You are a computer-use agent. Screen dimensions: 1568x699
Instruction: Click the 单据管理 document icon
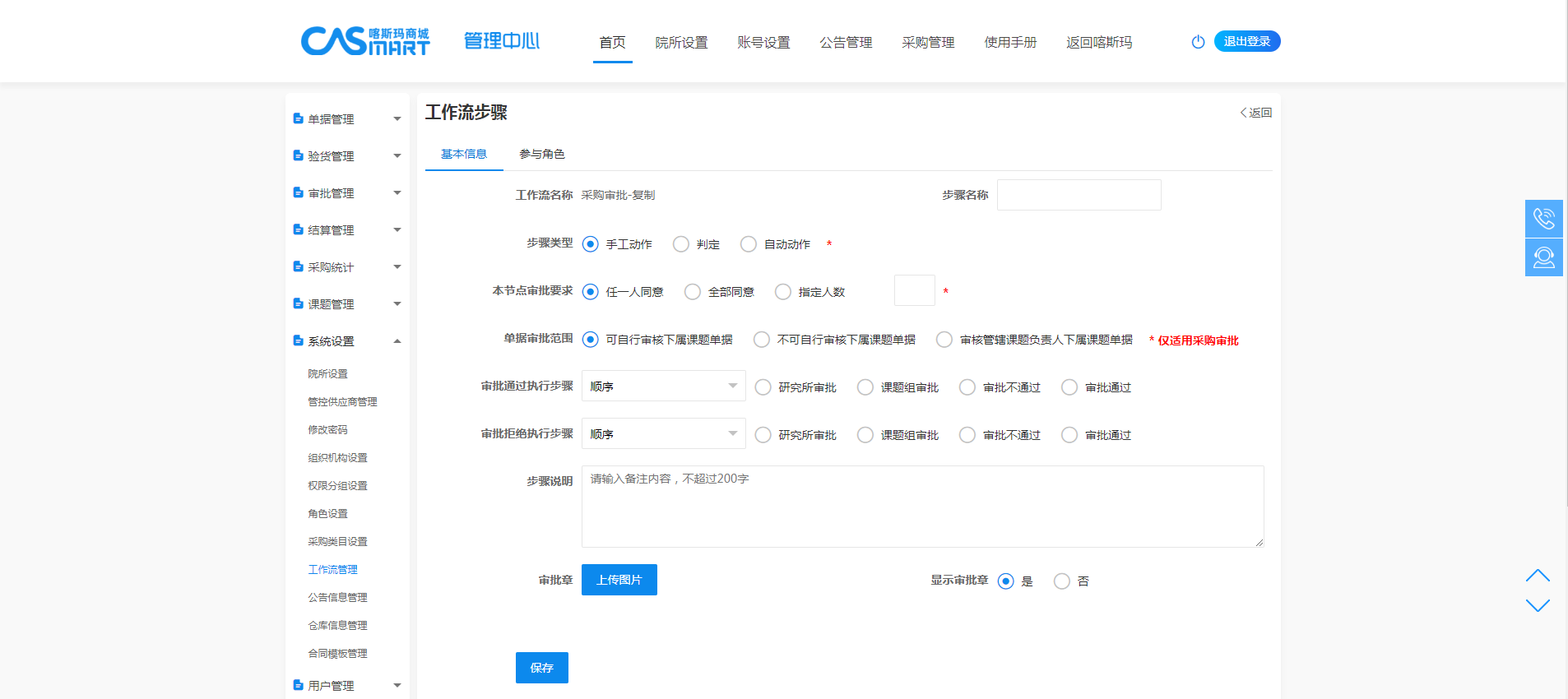coord(298,119)
